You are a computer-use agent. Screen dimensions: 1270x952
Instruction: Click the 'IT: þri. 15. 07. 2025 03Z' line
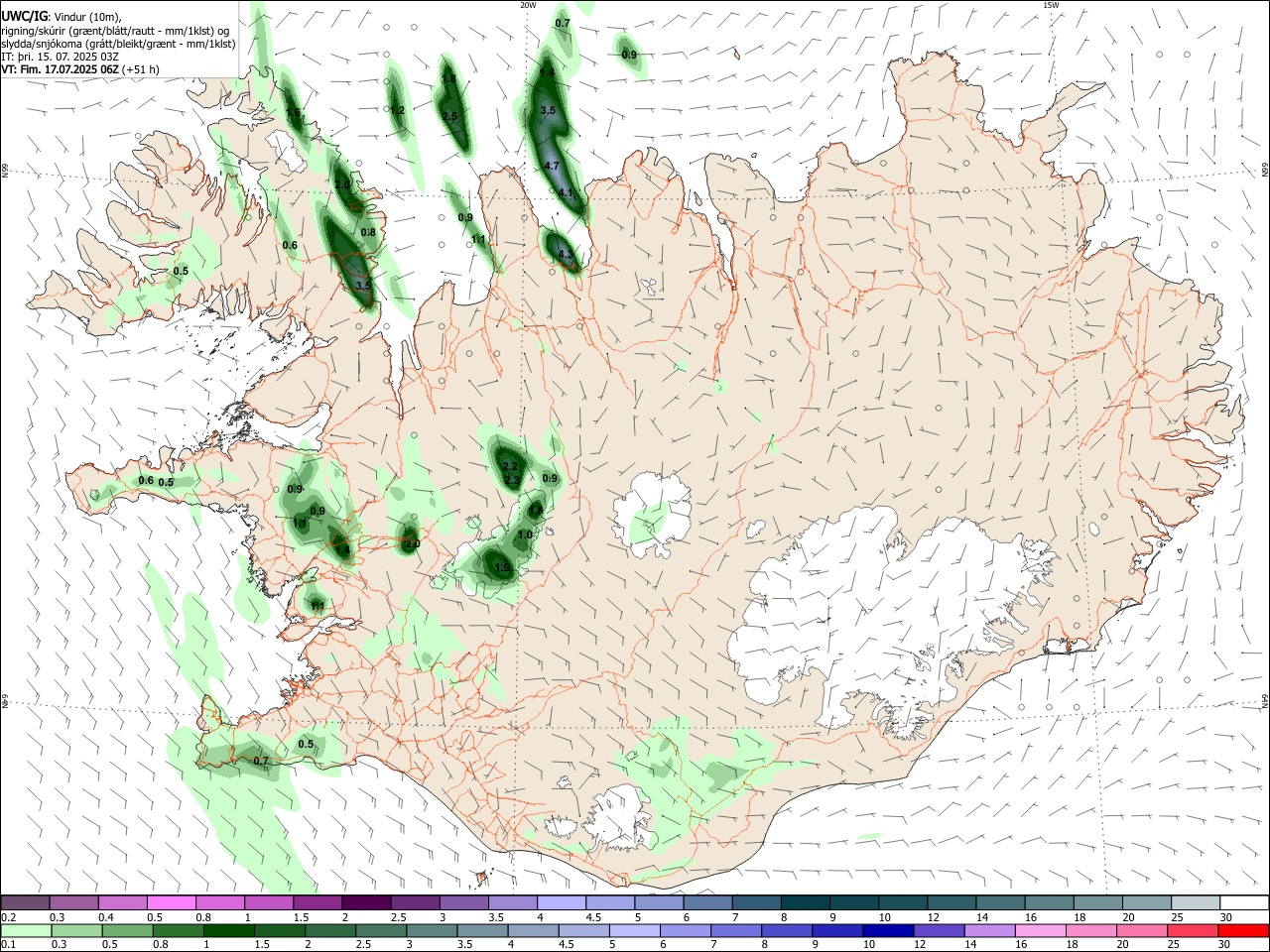point(61,57)
